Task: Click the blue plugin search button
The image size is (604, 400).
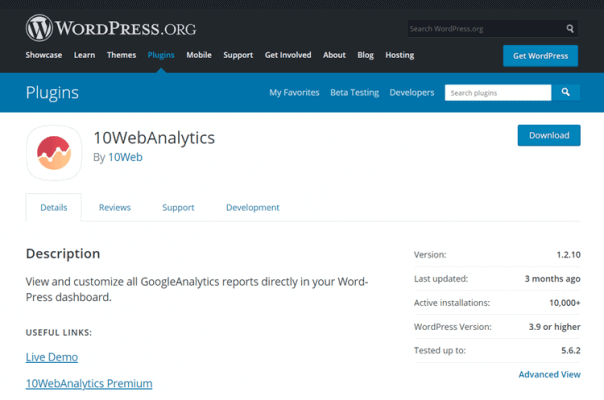Action: click(x=566, y=93)
